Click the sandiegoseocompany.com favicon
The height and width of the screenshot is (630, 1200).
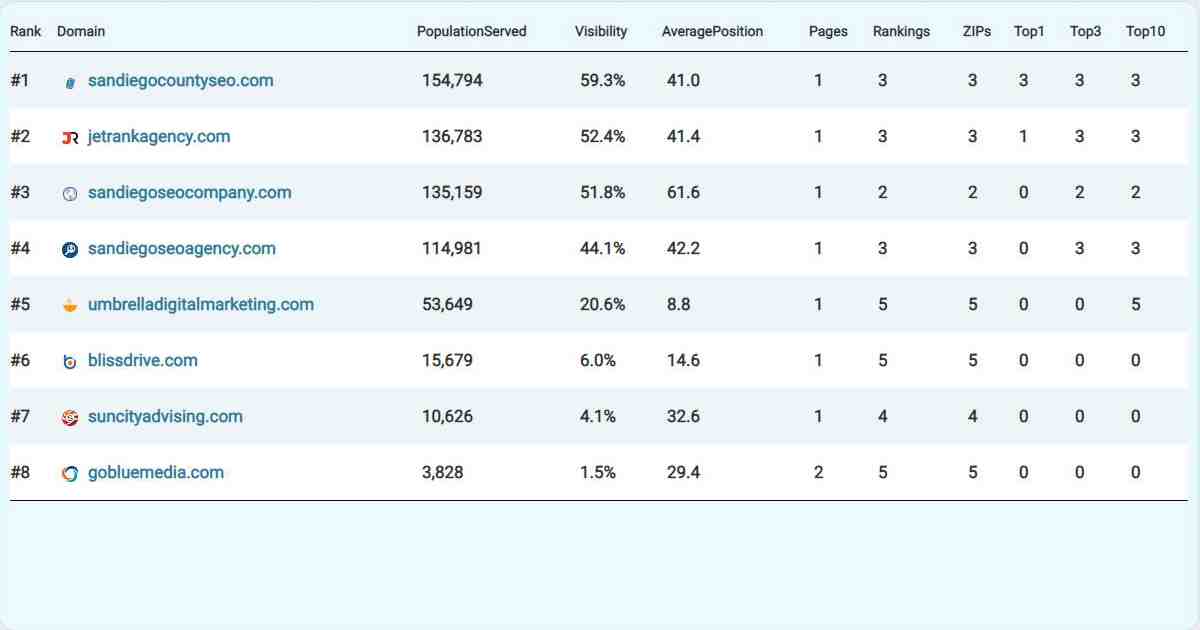tap(70, 194)
